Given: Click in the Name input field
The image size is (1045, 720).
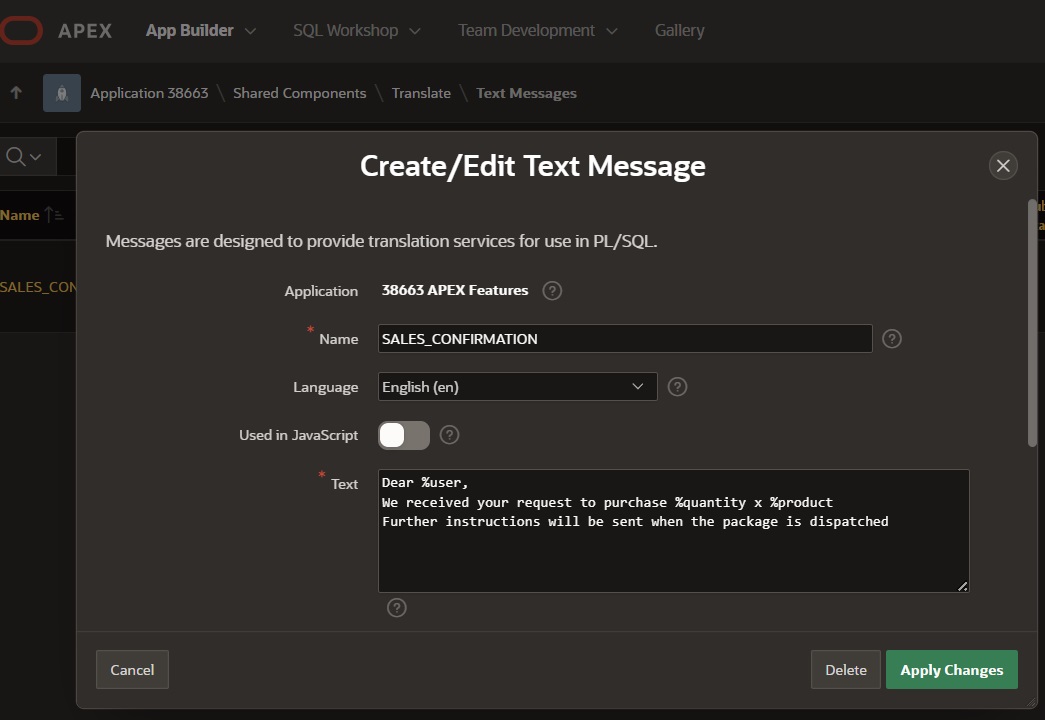Looking at the screenshot, I should pyautogui.click(x=625, y=339).
